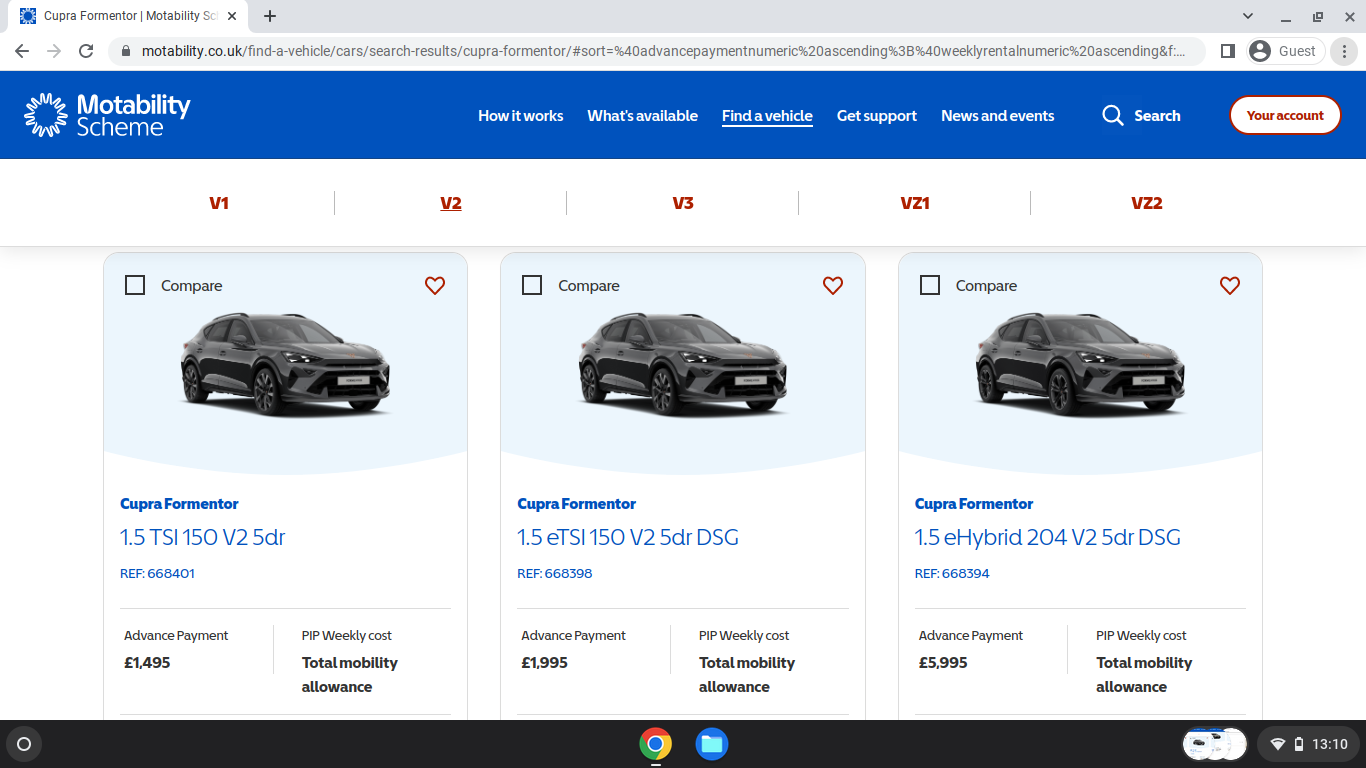Open the status tray with clock 13:10

click(x=1309, y=744)
